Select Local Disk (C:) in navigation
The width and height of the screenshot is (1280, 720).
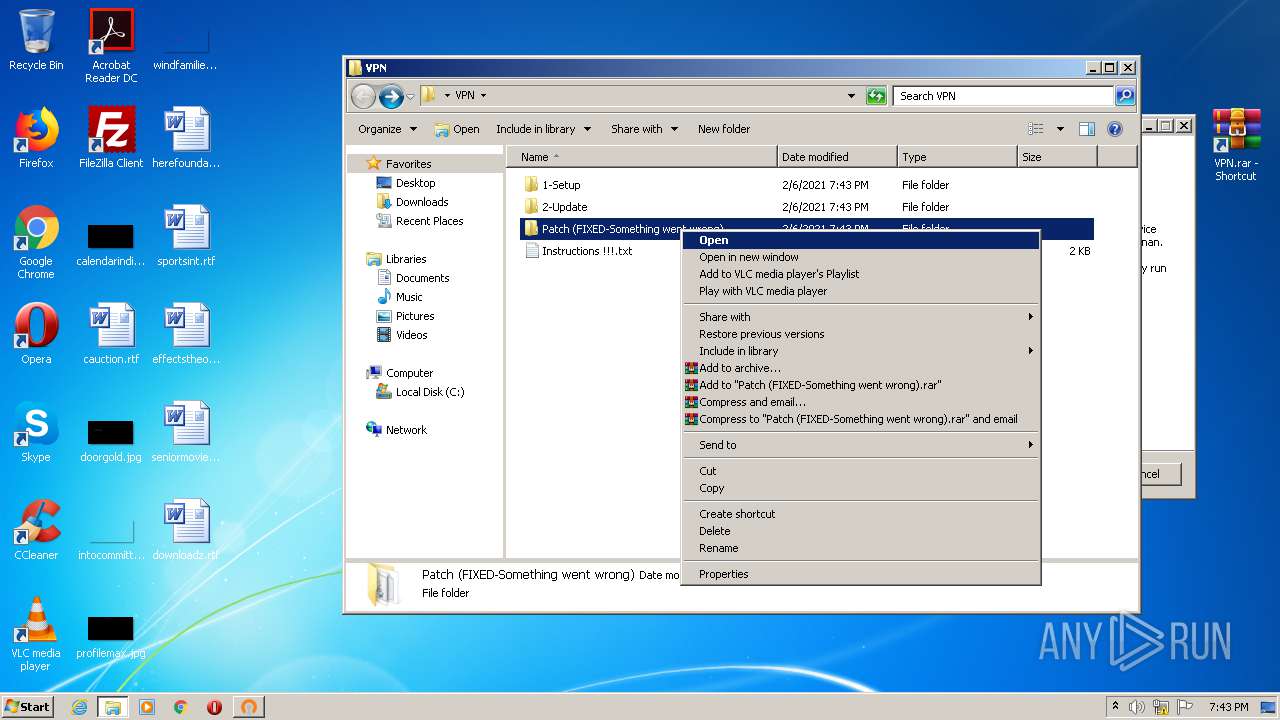(x=420, y=392)
